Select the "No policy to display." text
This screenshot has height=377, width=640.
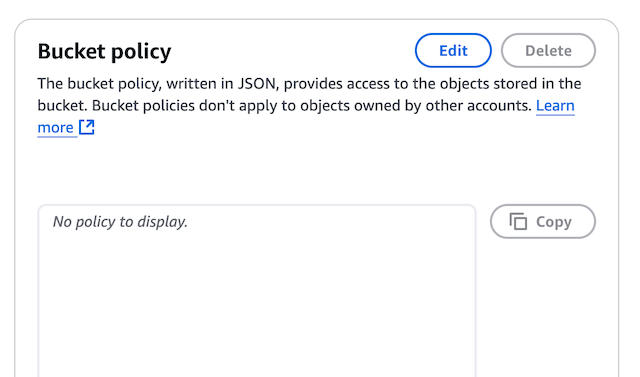[120, 222]
